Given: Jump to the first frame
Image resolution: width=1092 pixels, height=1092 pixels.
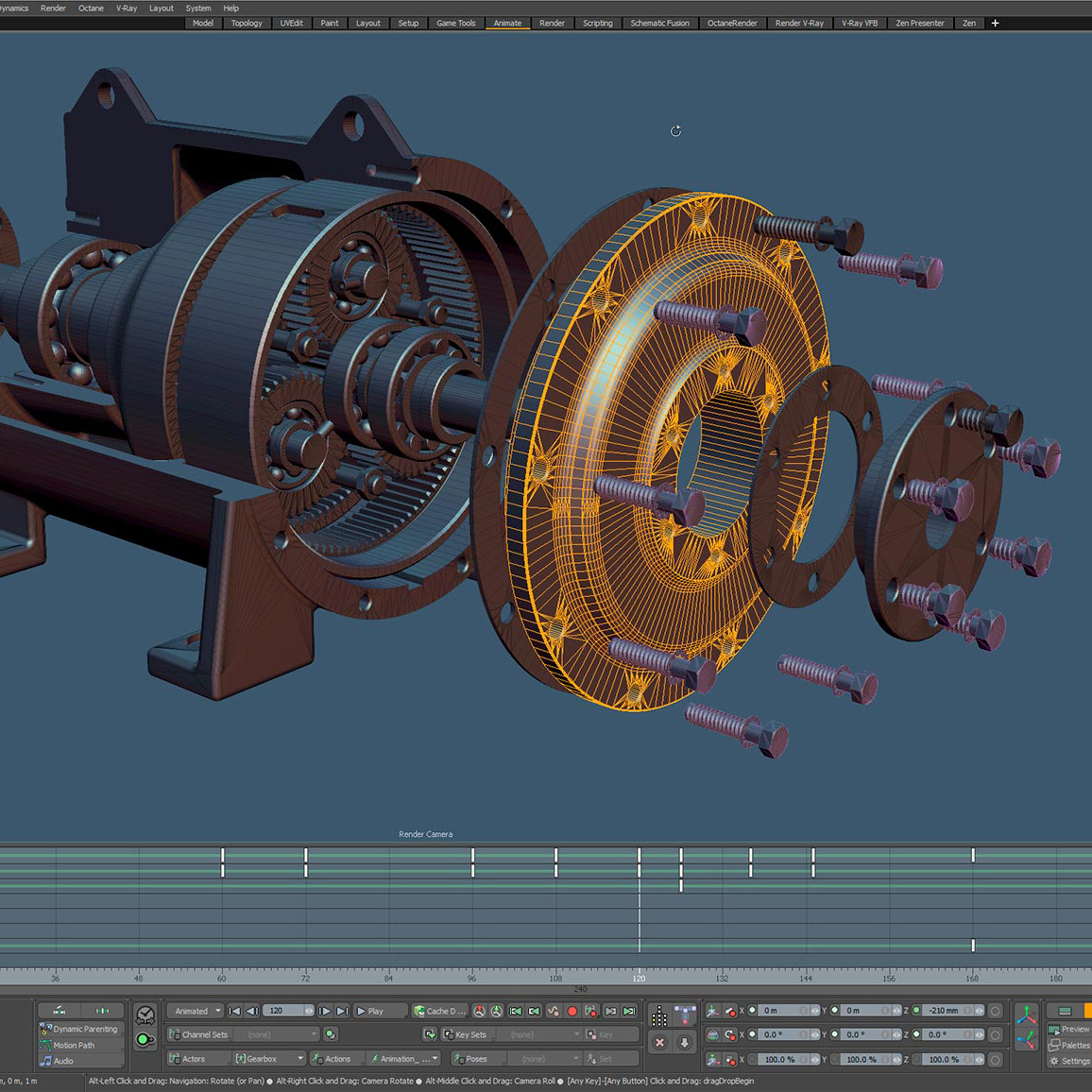Looking at the screenshot, I should [234, 1011].
